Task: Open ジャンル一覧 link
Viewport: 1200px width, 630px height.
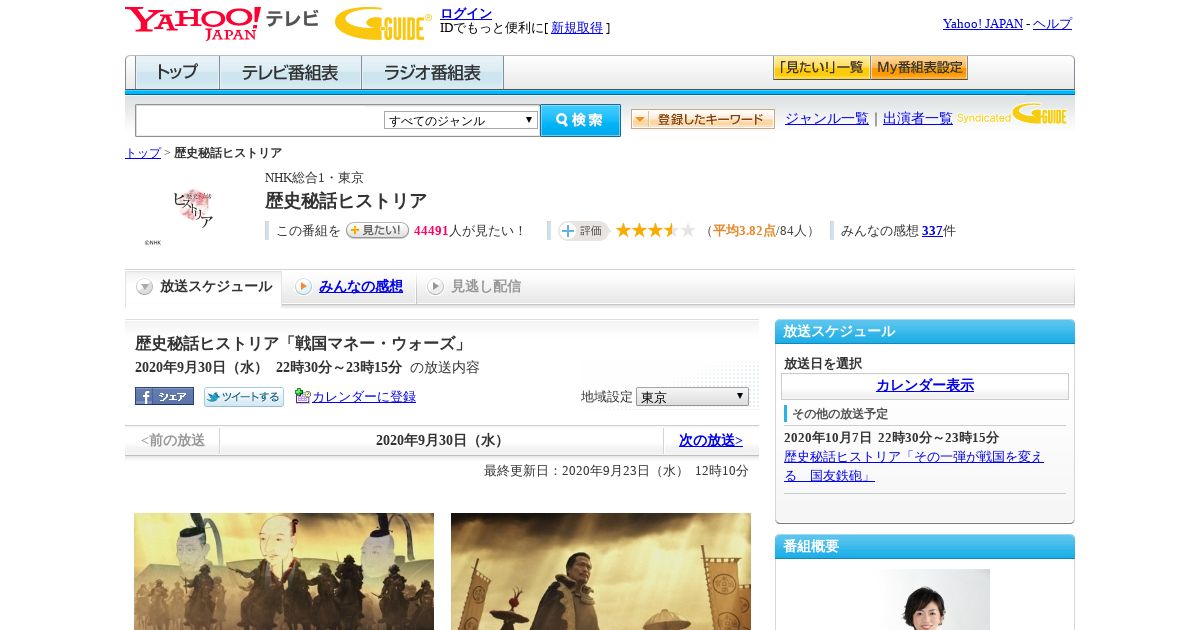Action: pos(827,119)
